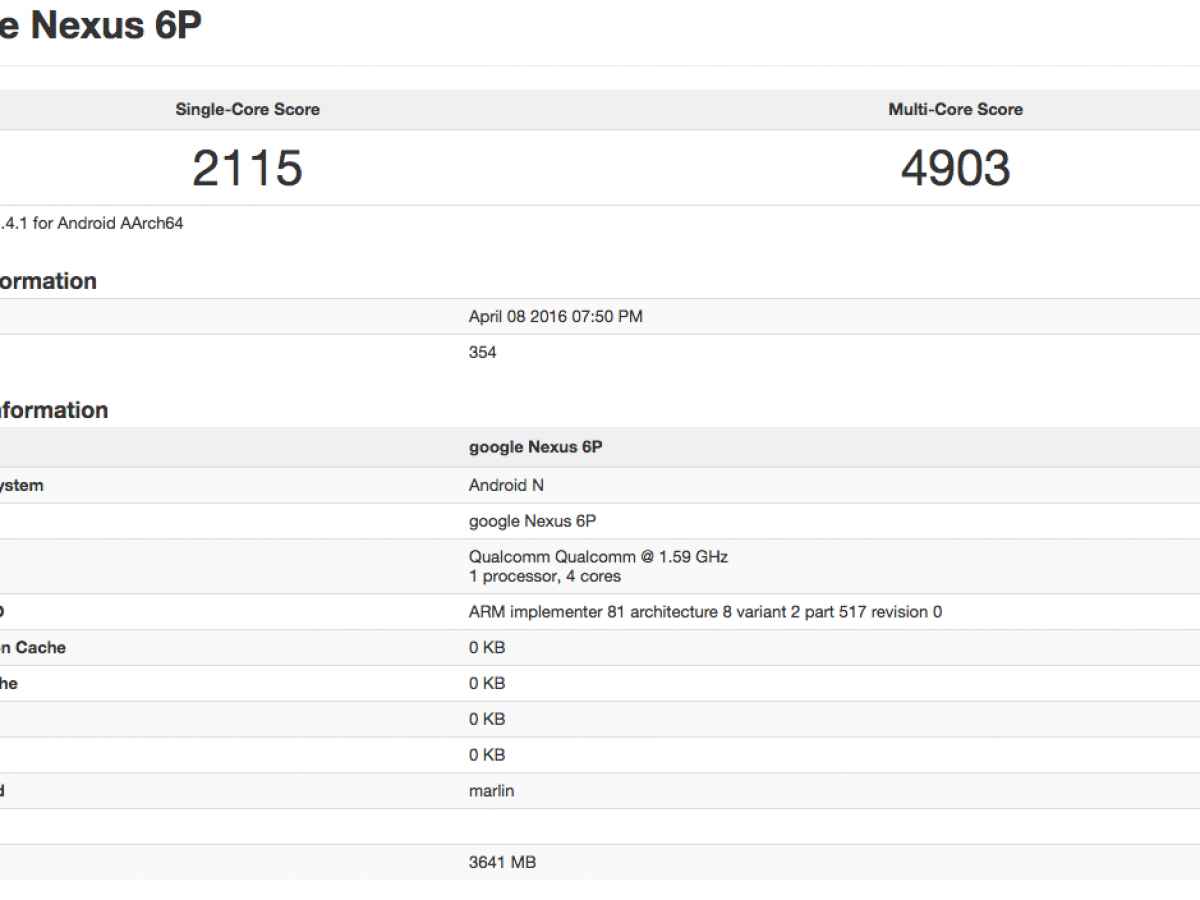The image size is (1200, 900).
Task: Click the memory value 3641 MB
Action: (x=502, y=862)
